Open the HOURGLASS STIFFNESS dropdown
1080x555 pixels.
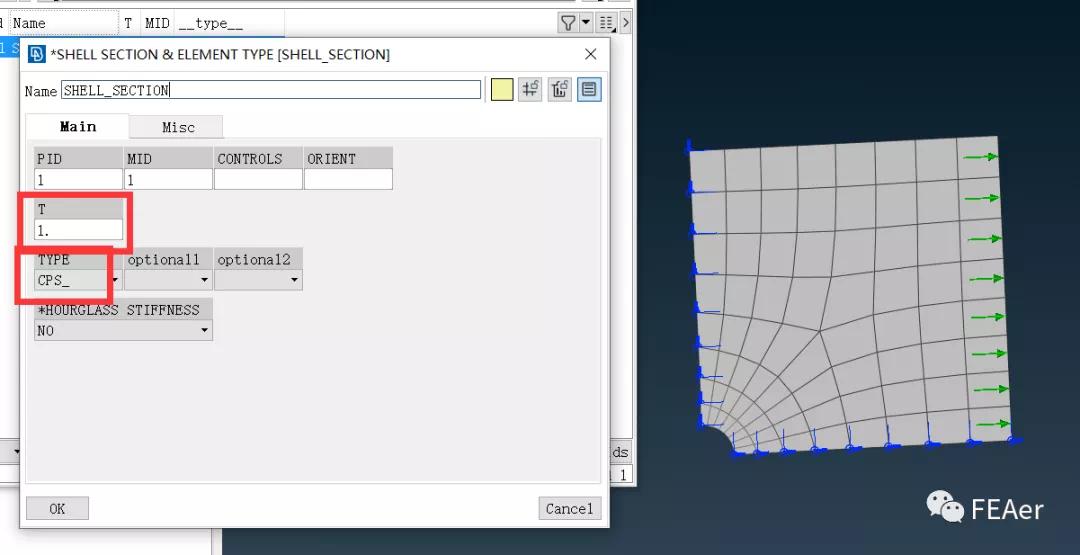[123, 330]
